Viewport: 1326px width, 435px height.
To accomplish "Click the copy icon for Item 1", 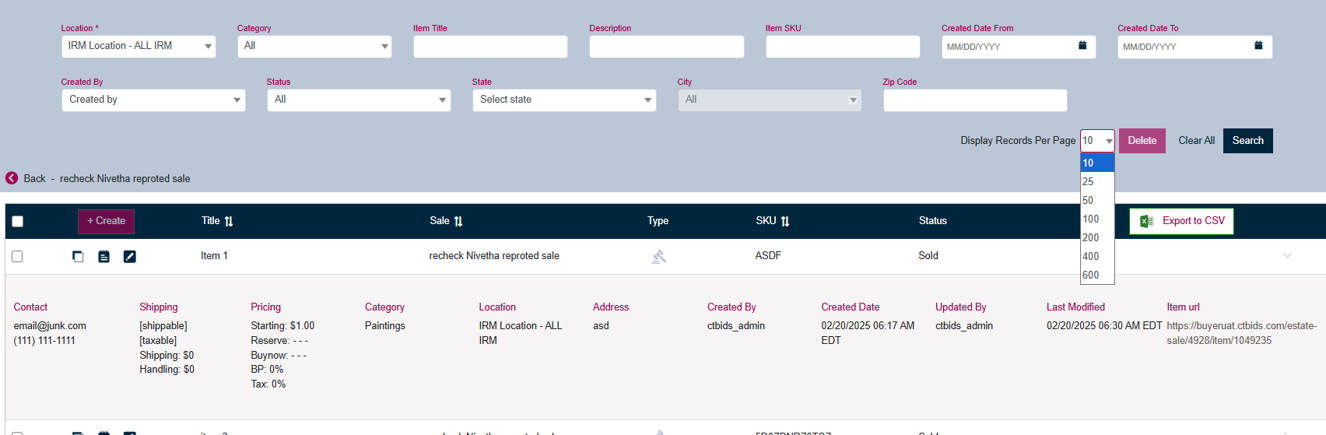I will point(78,257).
